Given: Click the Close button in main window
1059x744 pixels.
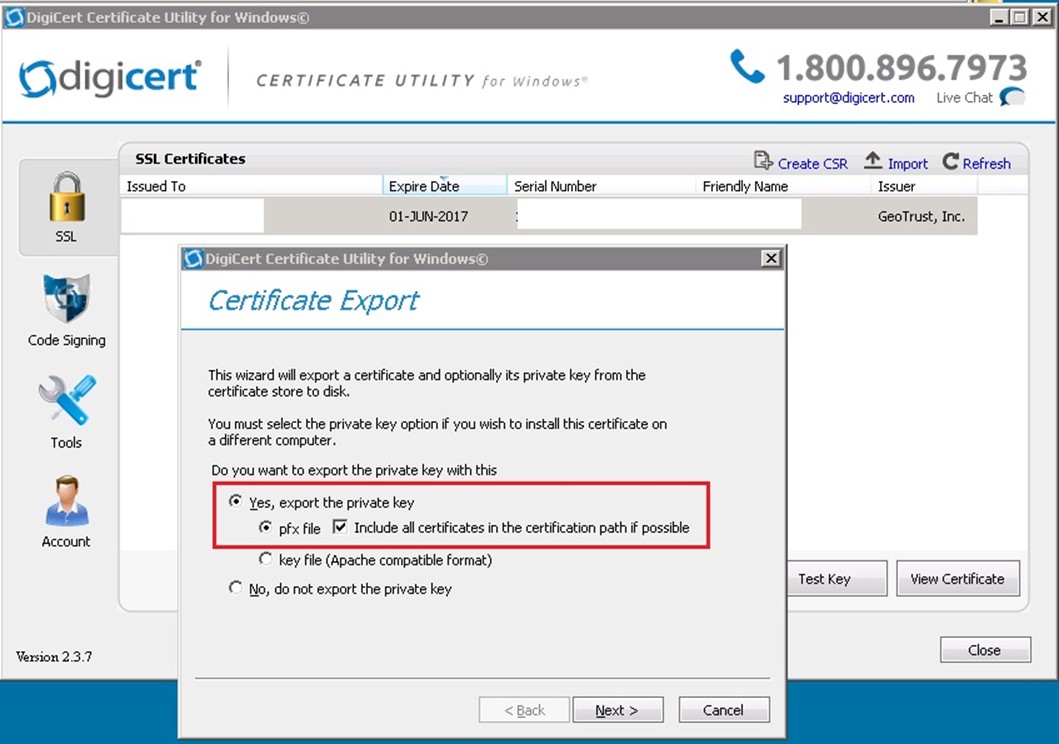Looking at the screenshot, I should (x=985, y=649).
